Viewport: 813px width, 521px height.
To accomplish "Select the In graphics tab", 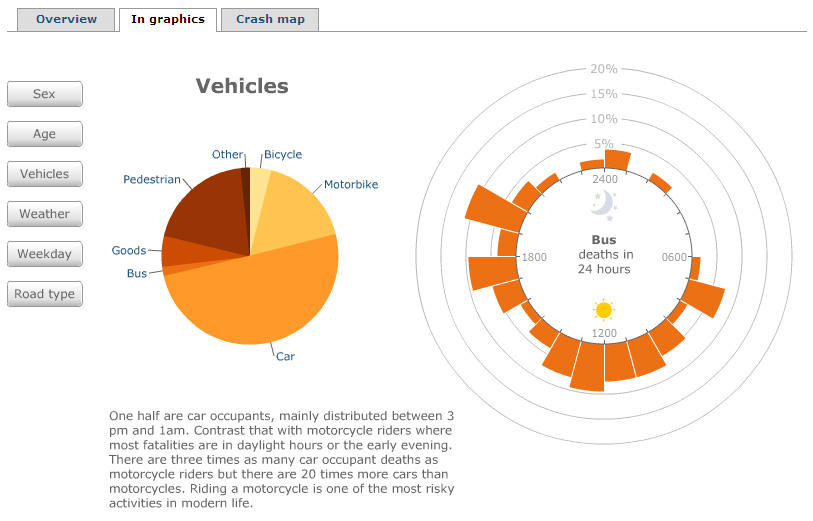I will click(x=167, y=19).
